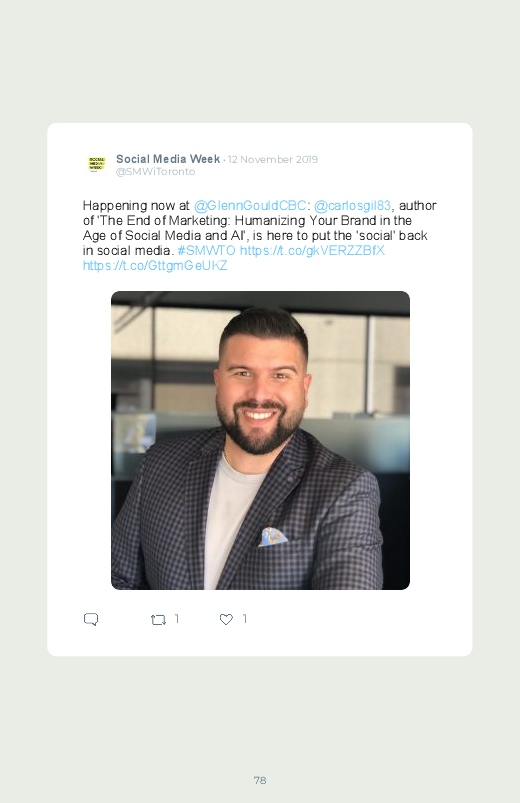This screenshot has width=520, height=803.
Task: Open the #SMWTO hashtag
Action: pyautogui.click(x=206, y=250)
